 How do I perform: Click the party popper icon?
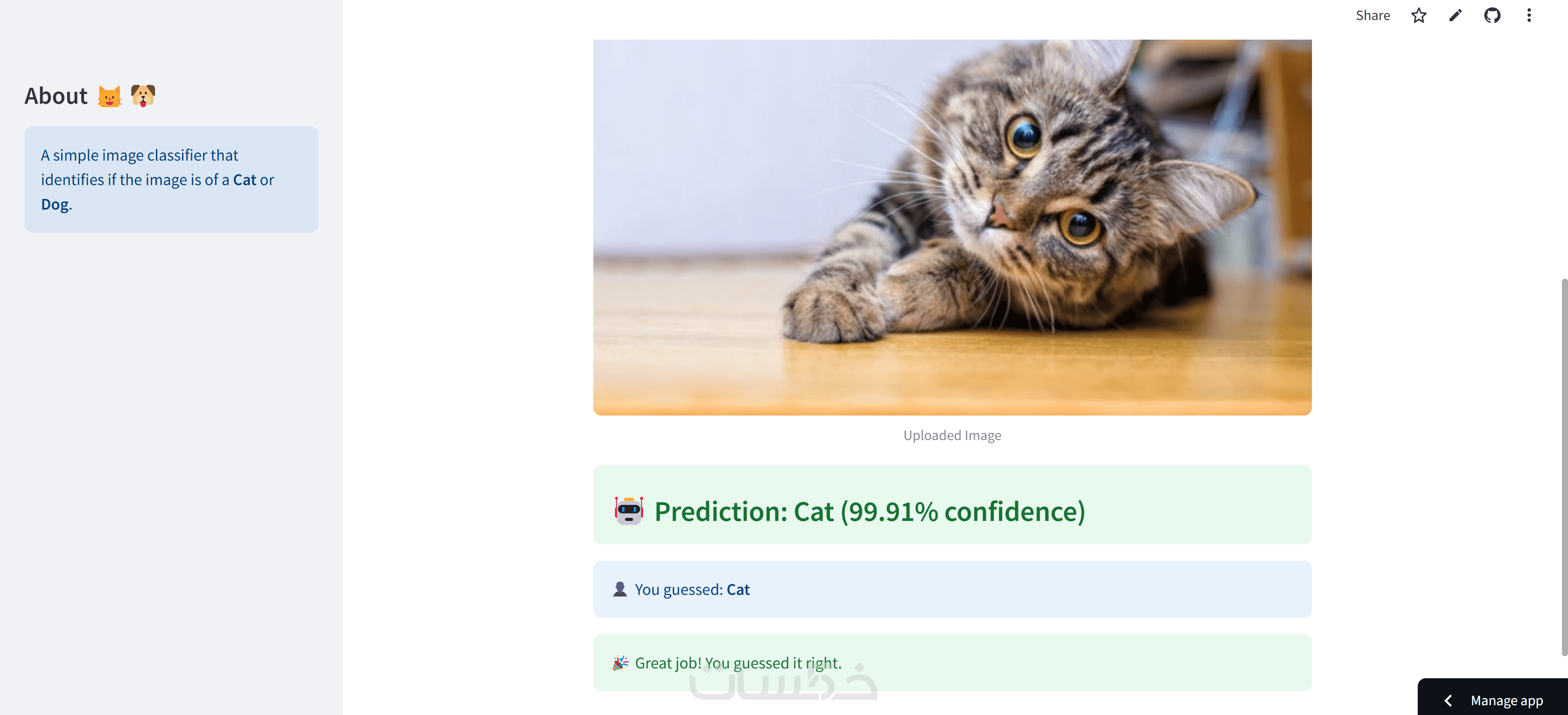click(x=620, y=663)
